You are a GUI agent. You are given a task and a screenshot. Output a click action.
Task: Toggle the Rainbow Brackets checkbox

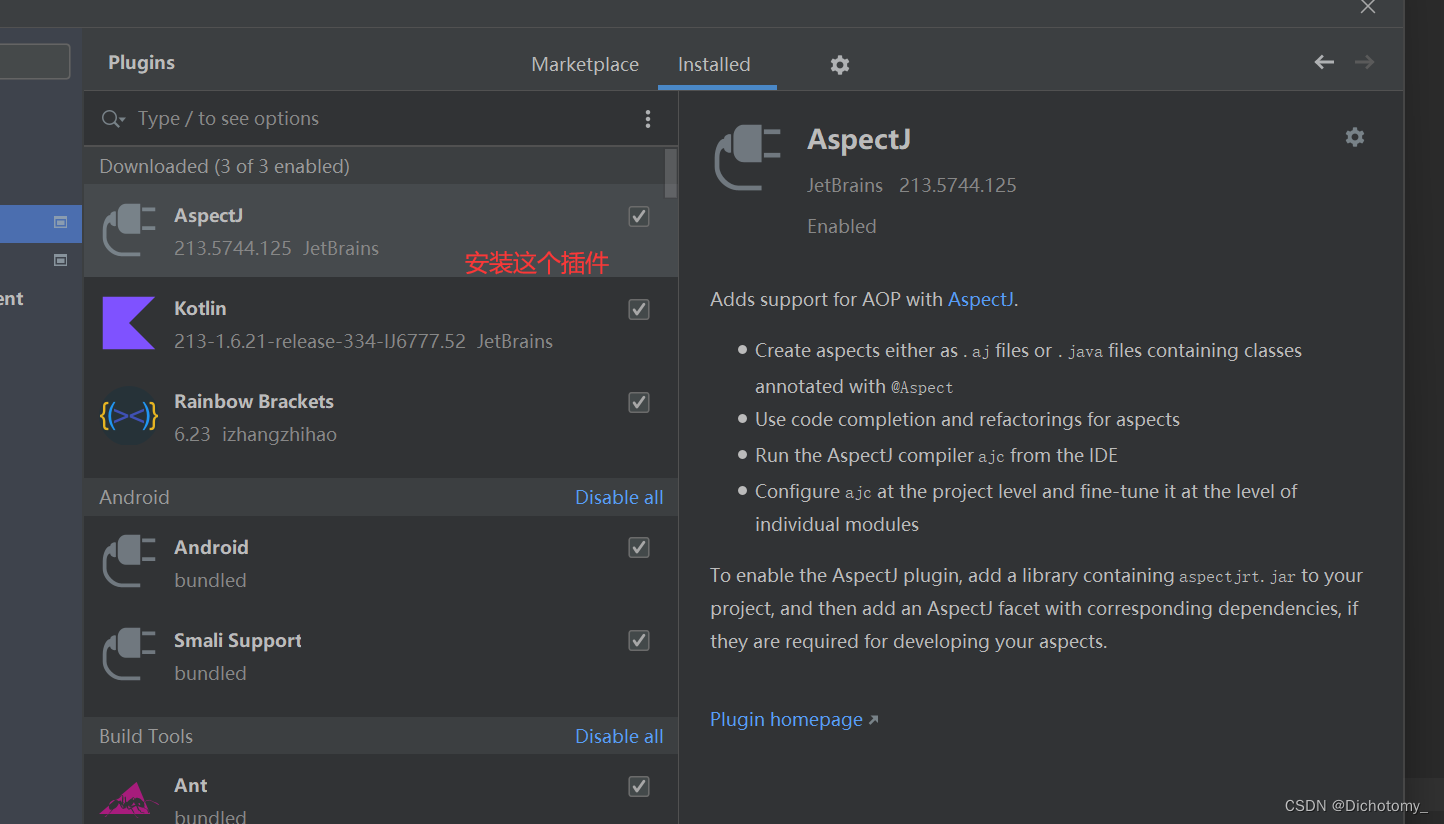tap(639, 402)
